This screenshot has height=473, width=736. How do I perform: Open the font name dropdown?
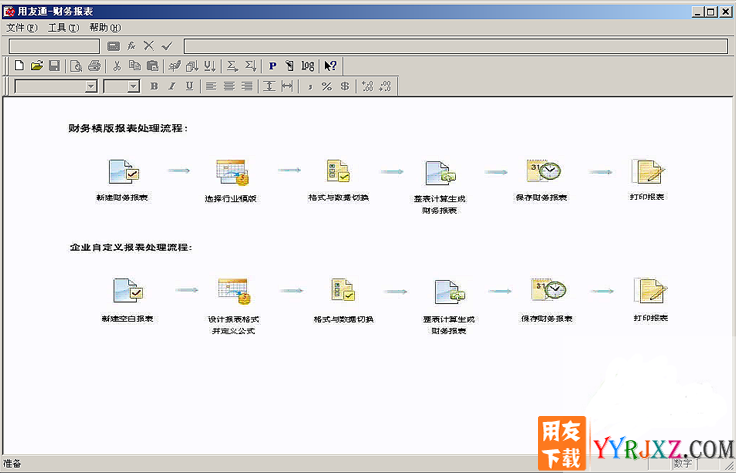pos(91,86)
